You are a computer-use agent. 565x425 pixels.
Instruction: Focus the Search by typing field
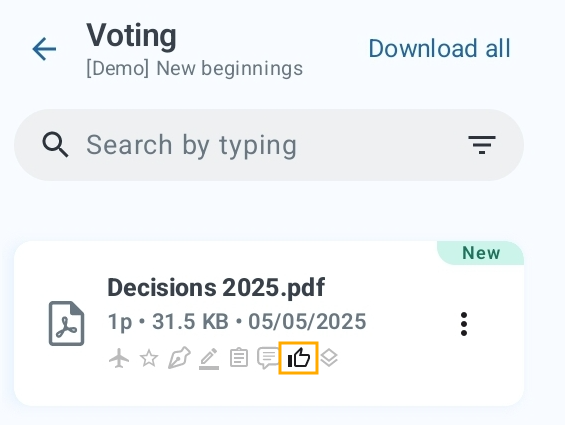tap(269, 145)
